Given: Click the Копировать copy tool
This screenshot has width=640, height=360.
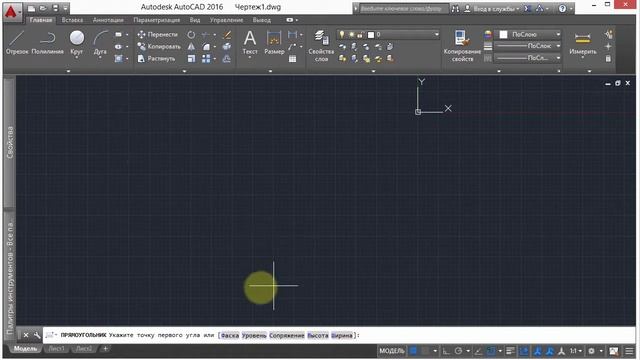Looking at the screenshot, I should pyautogui.click(x=159, y=47).
